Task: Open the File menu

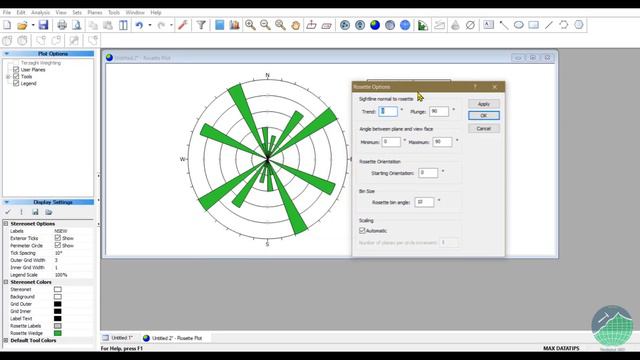Action: tap(7, 13)
